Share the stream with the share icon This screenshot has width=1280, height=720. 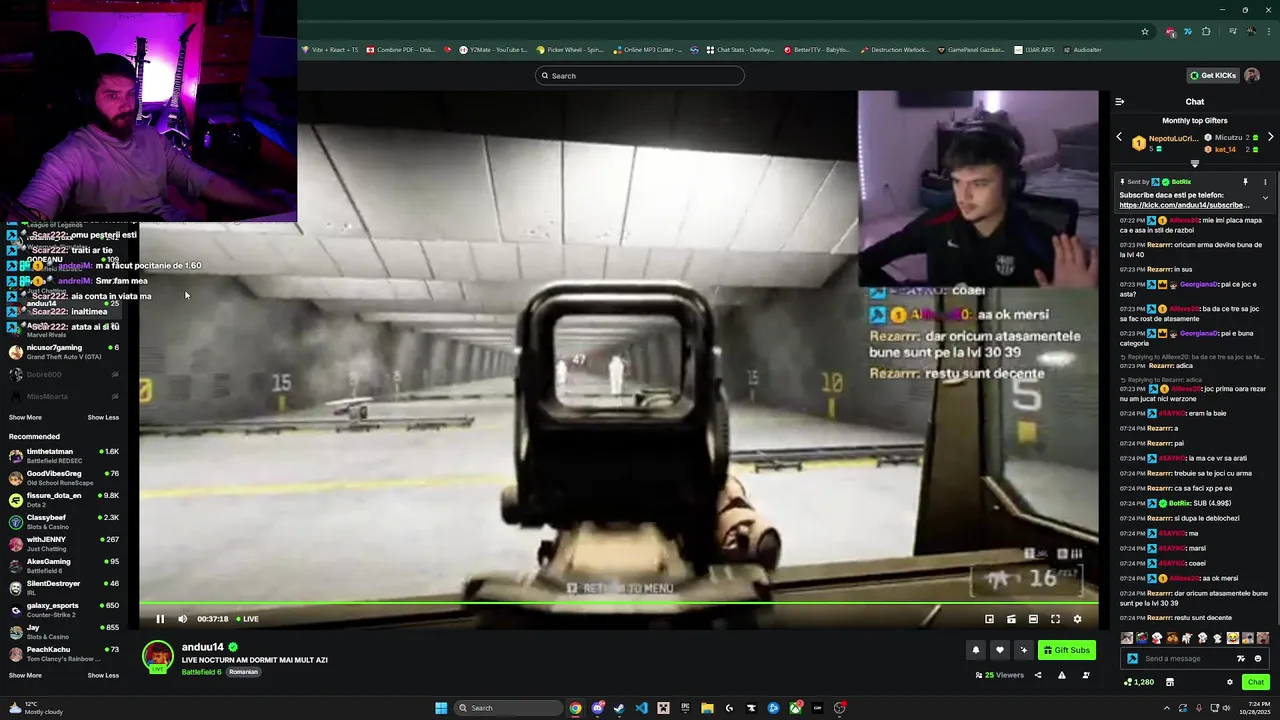pos(1037,675)
